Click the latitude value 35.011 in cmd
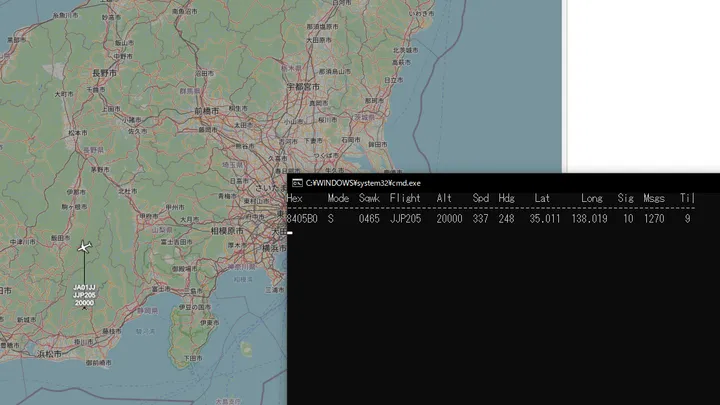Viewport: 720px width, 405px height. (x=545, y=219)
